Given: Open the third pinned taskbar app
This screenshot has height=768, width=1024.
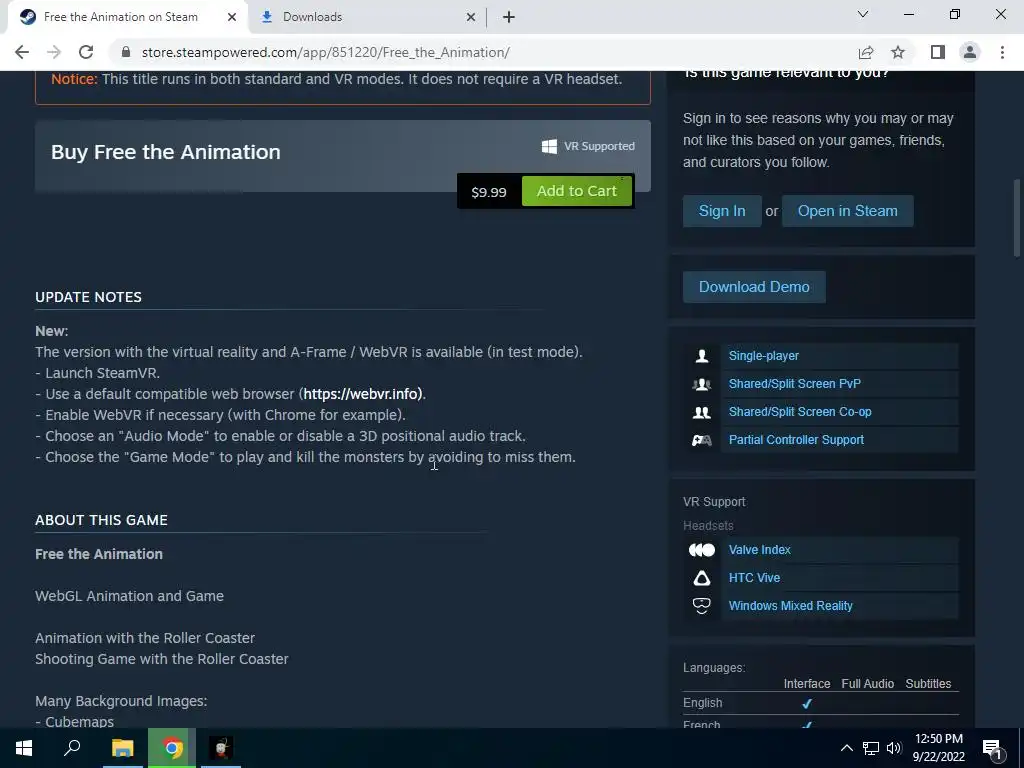Looking at the screenshot, I should 221,748.
